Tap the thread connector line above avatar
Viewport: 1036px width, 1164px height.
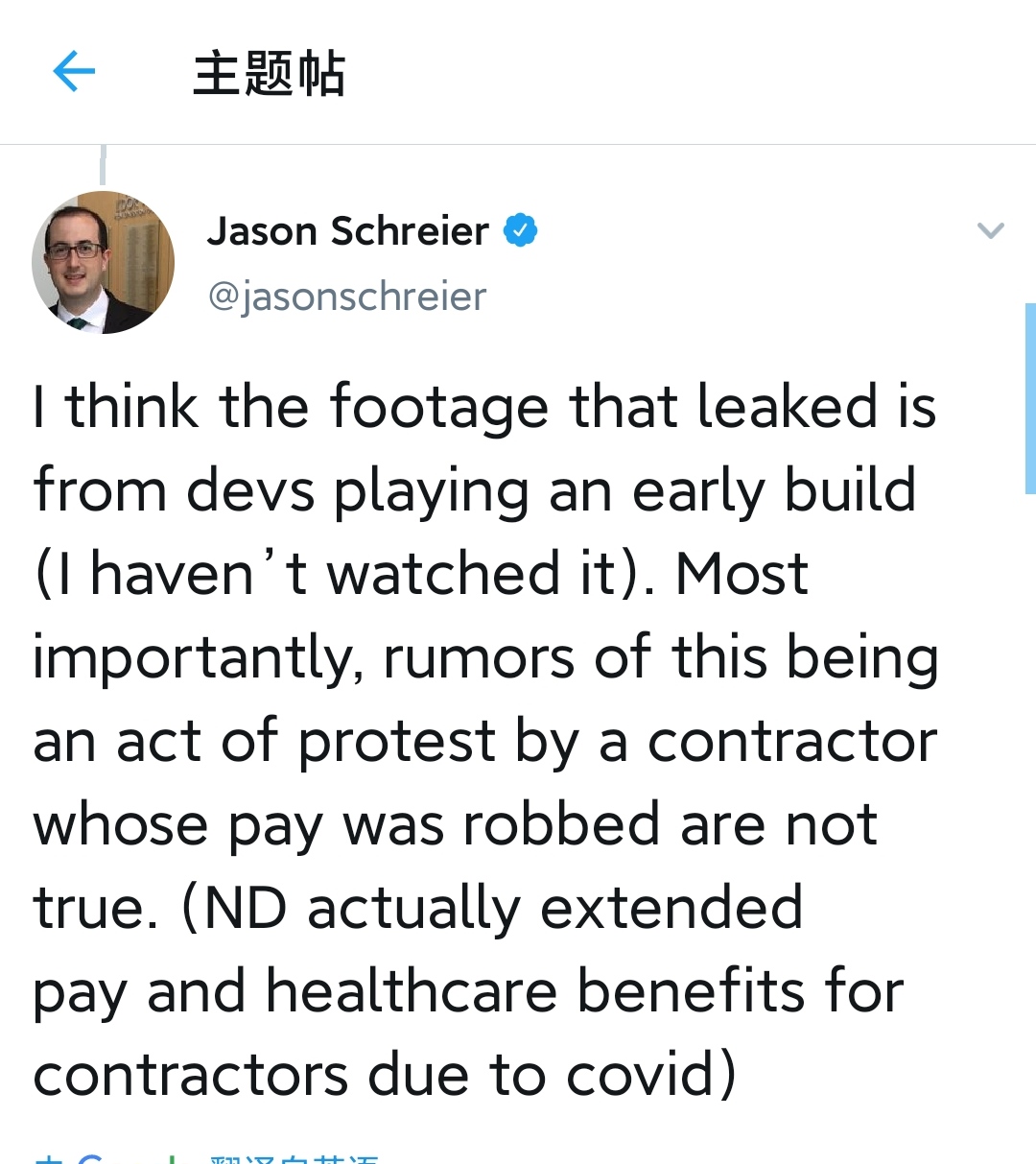tap(103, 164)
